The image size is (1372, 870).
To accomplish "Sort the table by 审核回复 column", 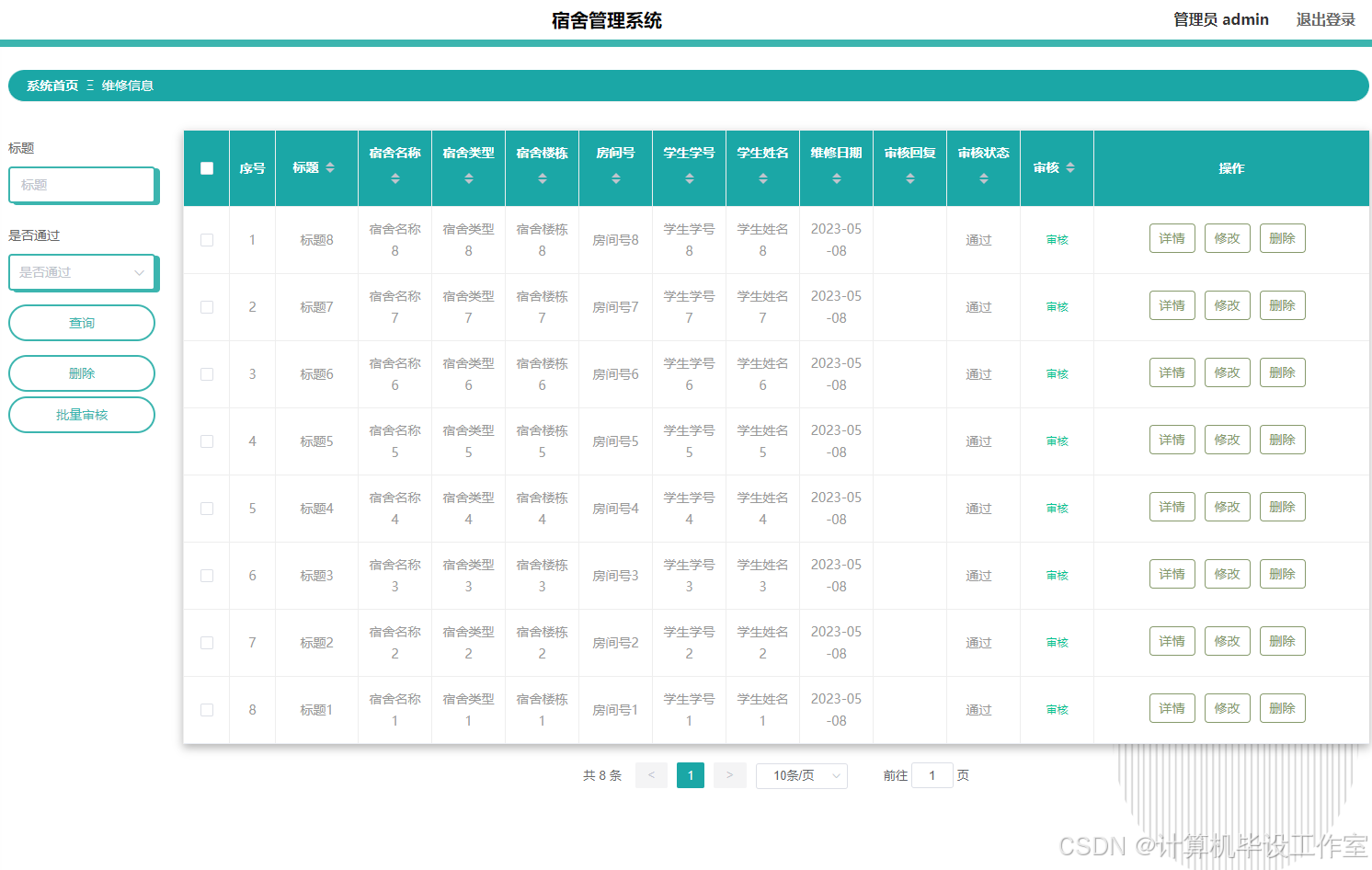I will click(x=909, y=177).
